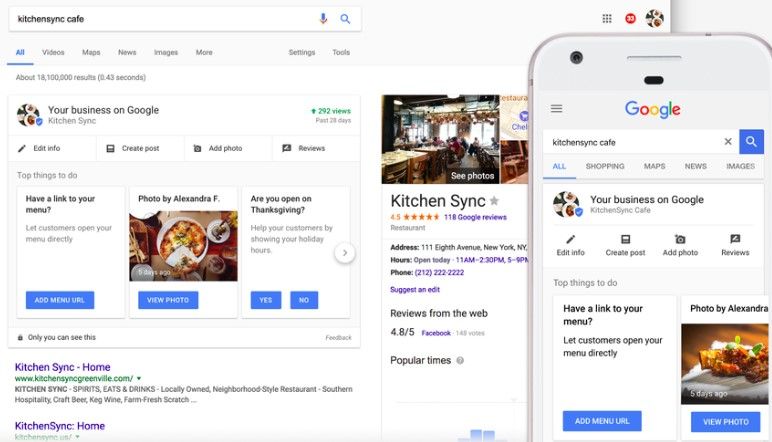772x442 pixels.
Task: Click the VIEW PHOTO button on desktop
Action: pyautogui.click(x=168, y=300)
